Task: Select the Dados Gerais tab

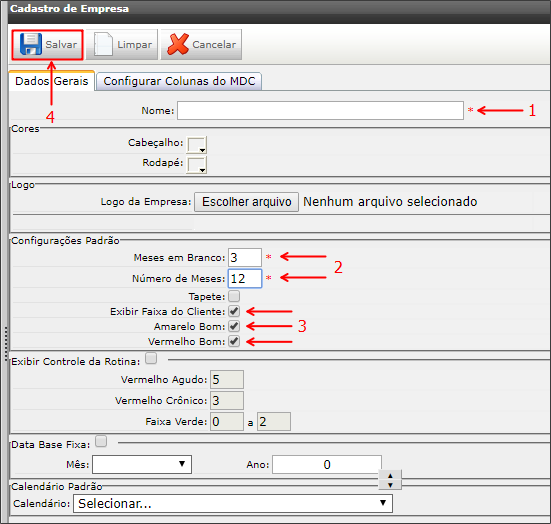Action: (52, 81)
